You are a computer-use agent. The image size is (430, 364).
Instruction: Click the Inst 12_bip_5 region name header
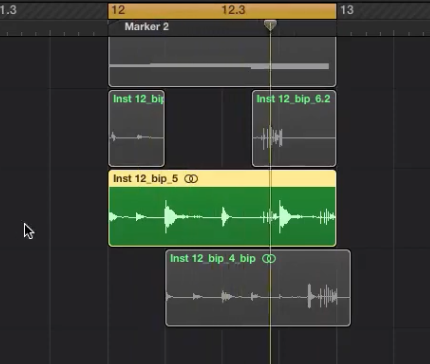coord(222,179)
